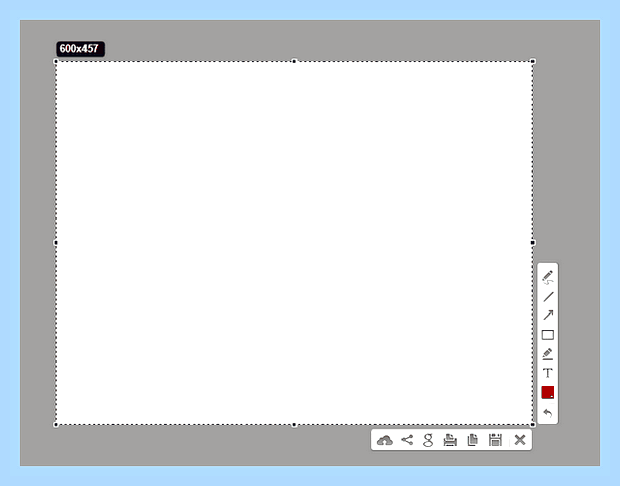Click the top-middle selection handle
620x486 pixels.
tap(294, 61)
